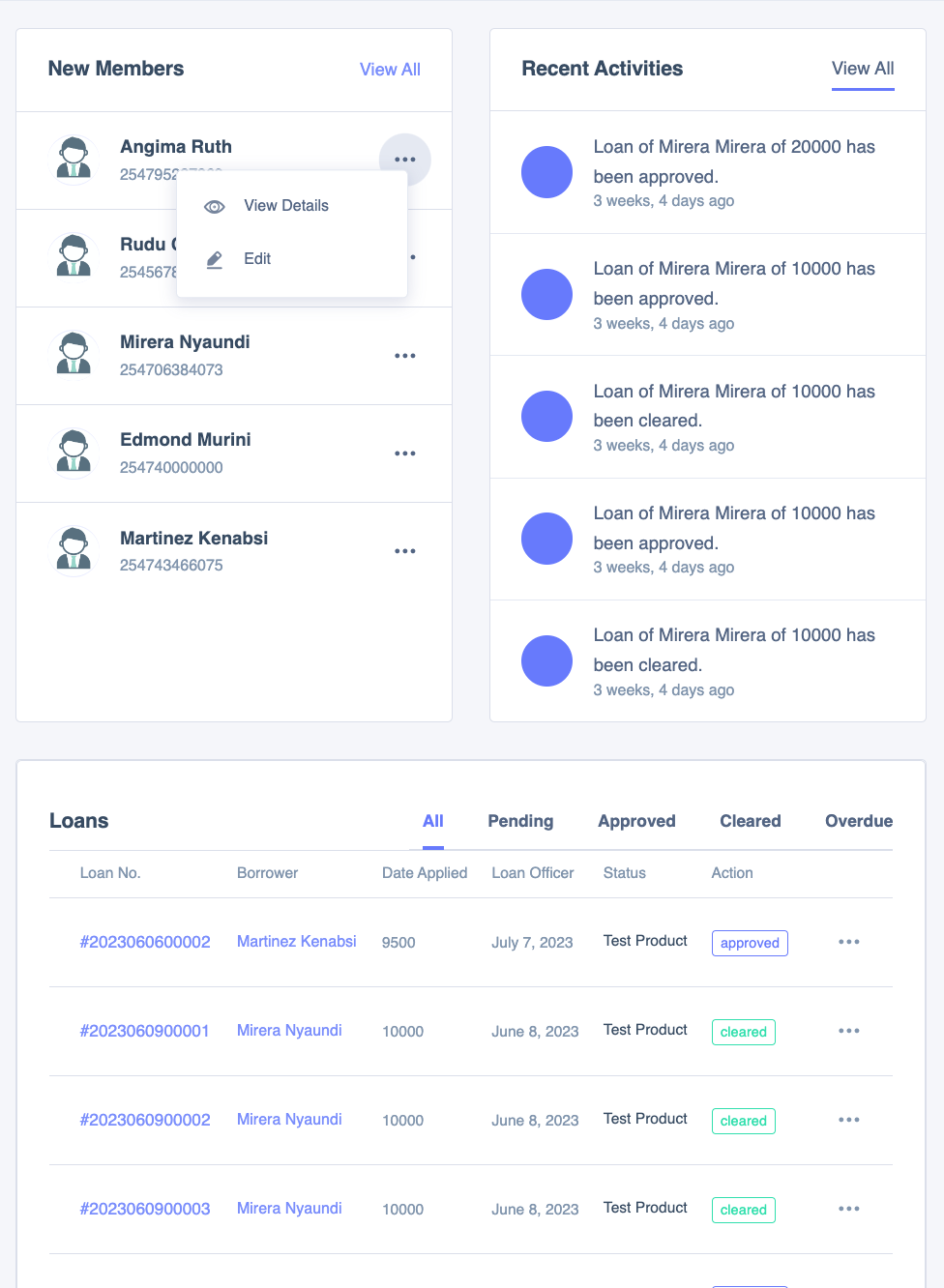Open View All in Recent Activities
Image resolution: width=944 pixels, height=1288 pixels.
(863, 69)
